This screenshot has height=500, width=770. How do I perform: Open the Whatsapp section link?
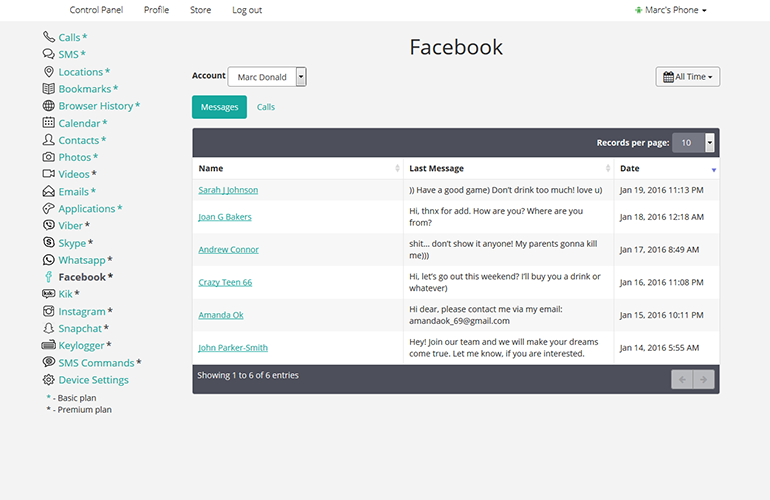click(x=82, y=260)
